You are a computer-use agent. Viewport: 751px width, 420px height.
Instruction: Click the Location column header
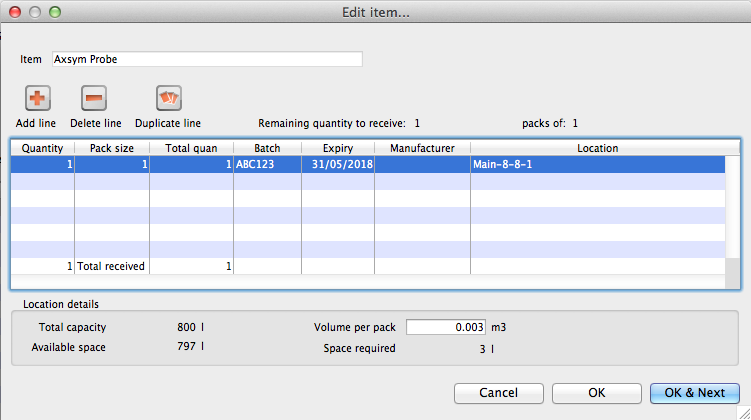pyautogui.click(x=597, y=148)
